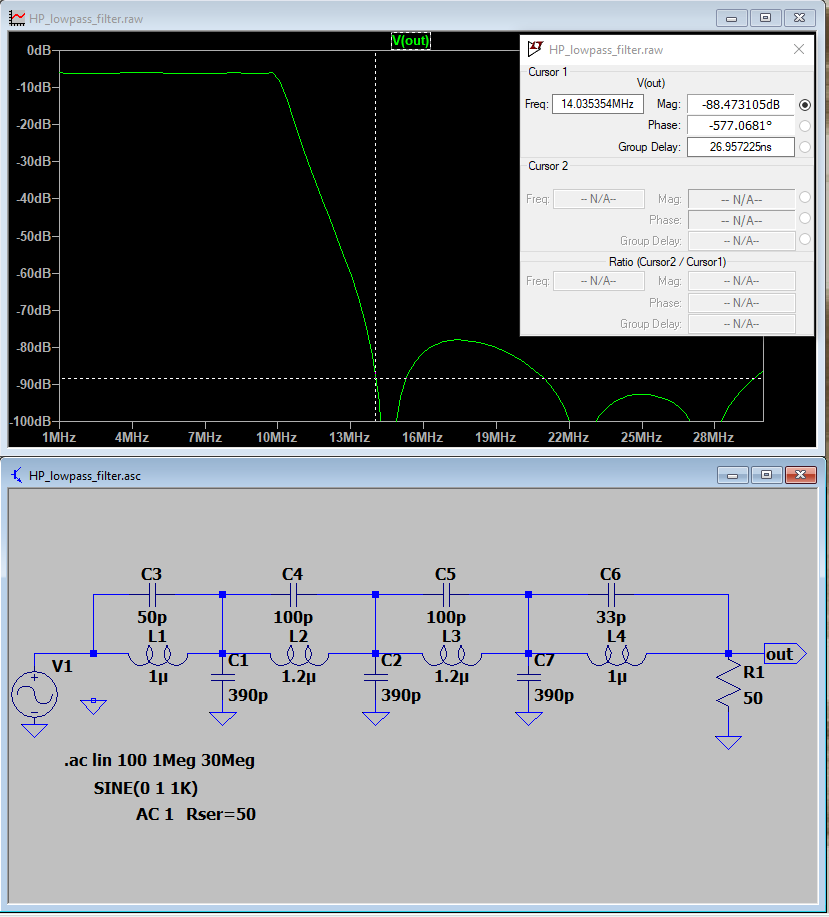
Task: Maximize the HP_lowpass_filter.asc schematic window
Action: 766,475
